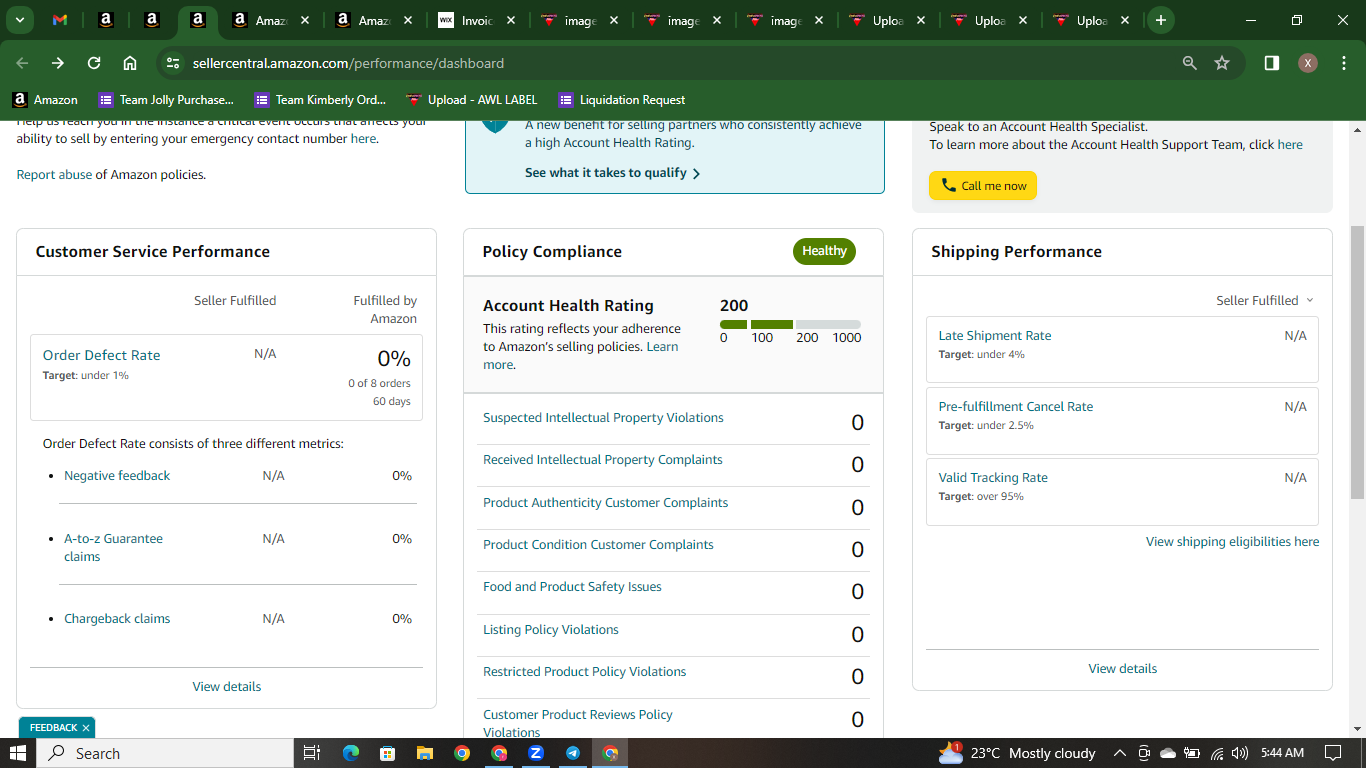The width and height of the screenshot is (1366, 768).
Task: Toggle the browser side panel
Action: [1271, 63]
